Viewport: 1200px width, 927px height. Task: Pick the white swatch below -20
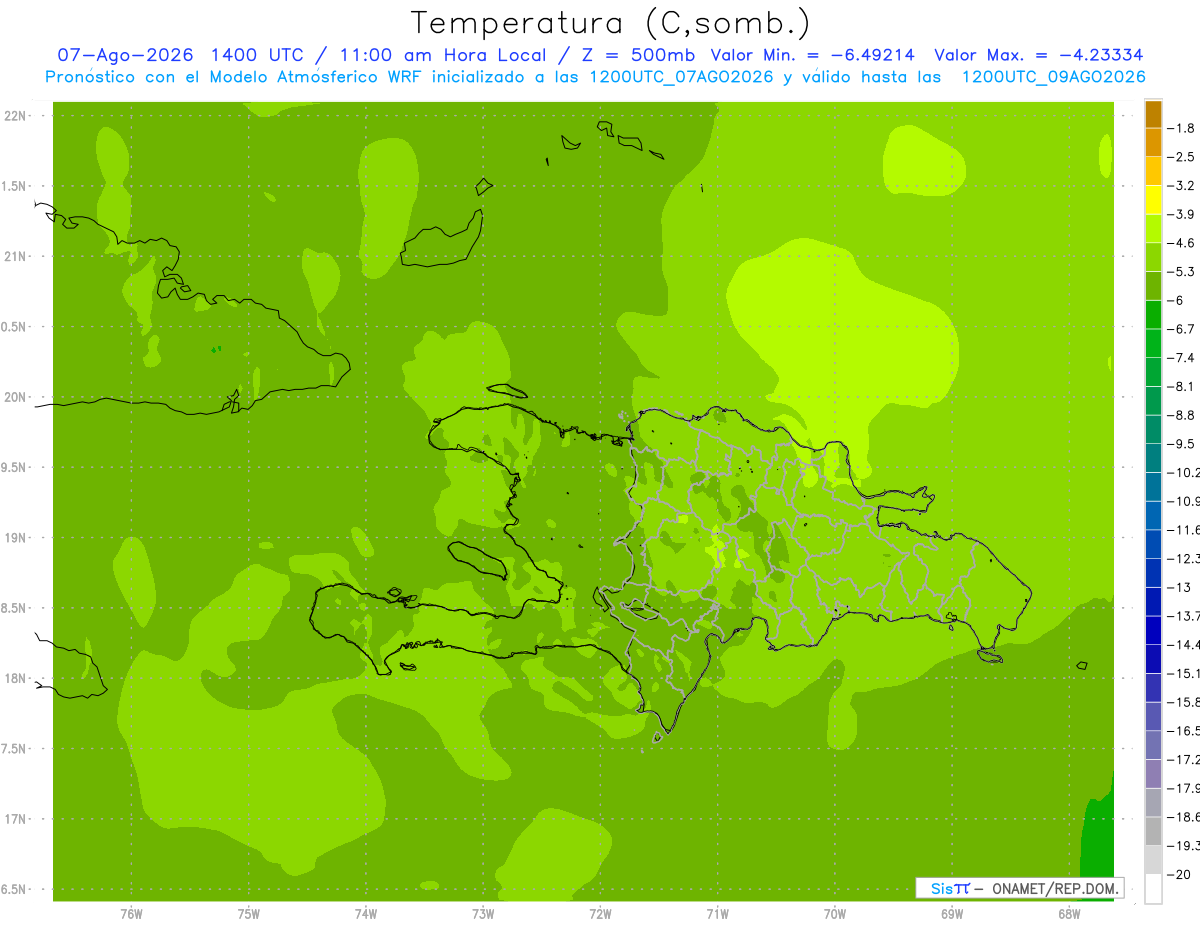pos(1153,888)
